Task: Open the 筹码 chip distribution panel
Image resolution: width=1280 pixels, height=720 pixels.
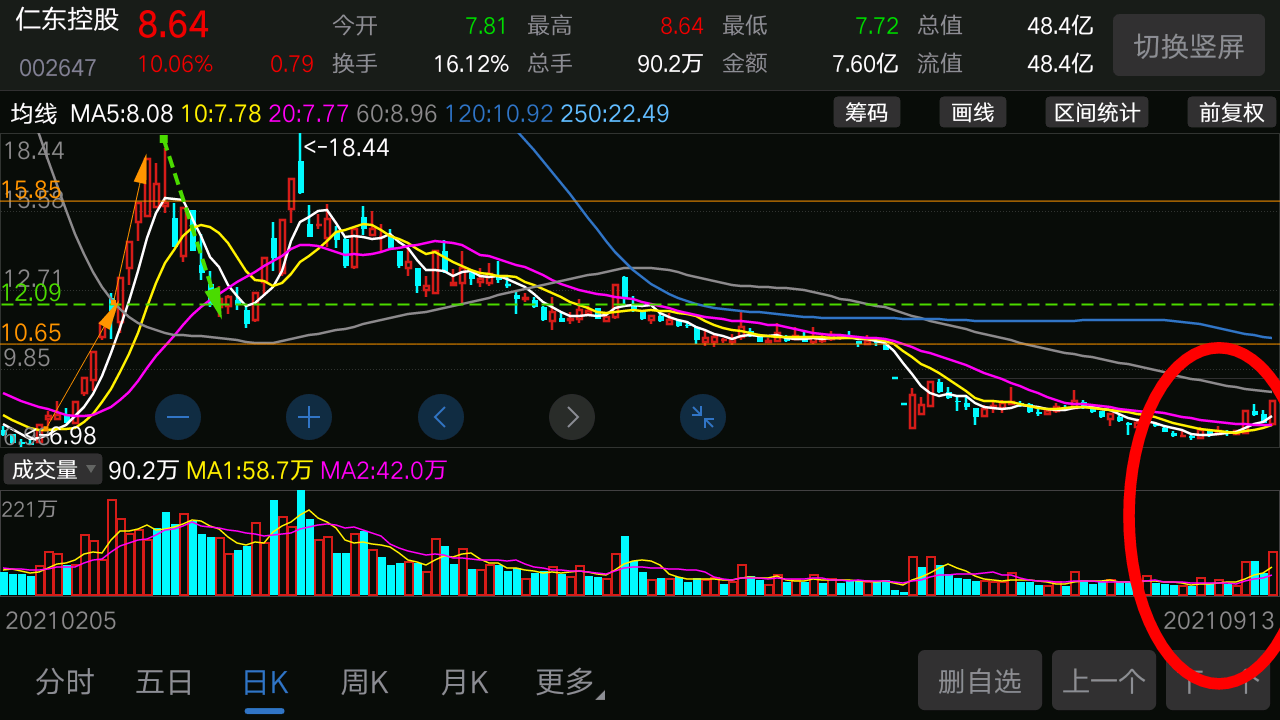Action: tap(866, 112)
